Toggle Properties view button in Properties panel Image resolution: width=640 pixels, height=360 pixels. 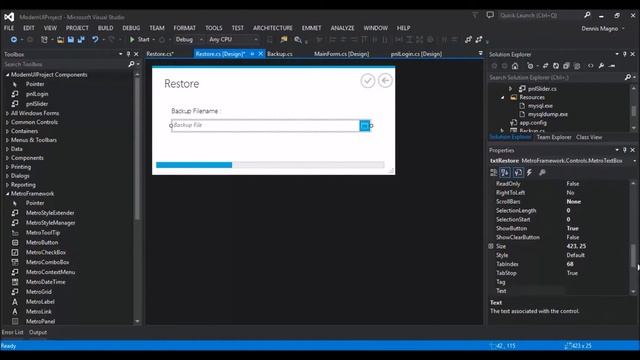pyautogui.click(x=518, y=173)
